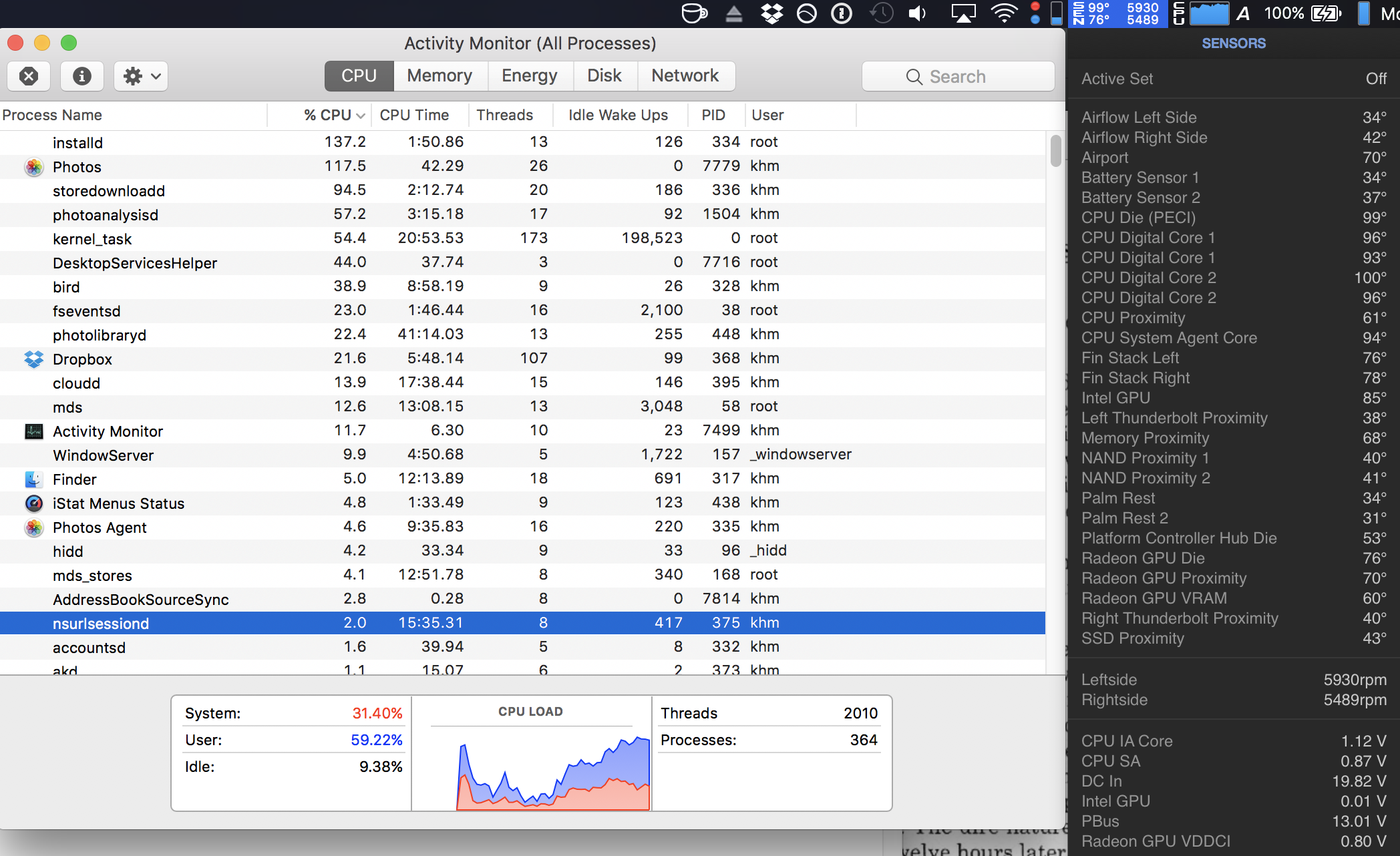Click iStat sensors temperature and fan menu item

click(1119, 13)
